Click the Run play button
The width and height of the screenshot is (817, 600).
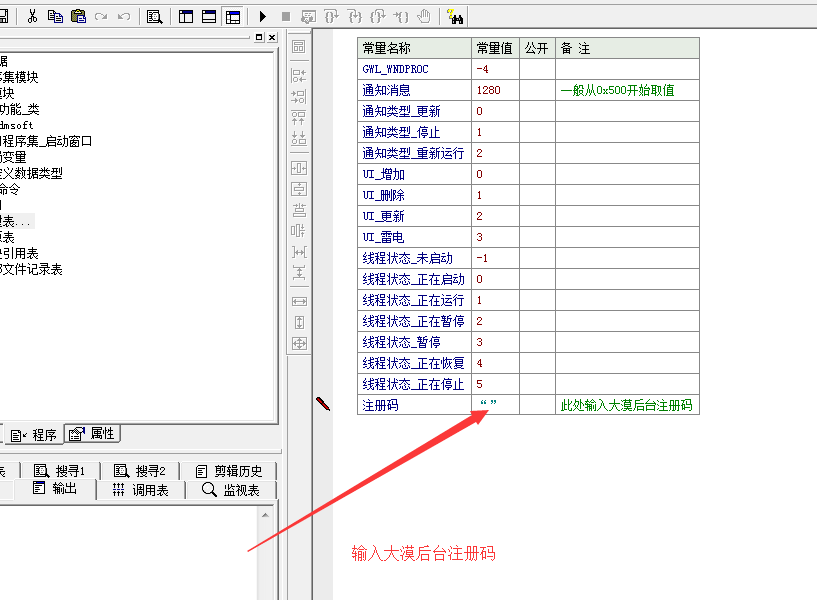coord(263,17)
